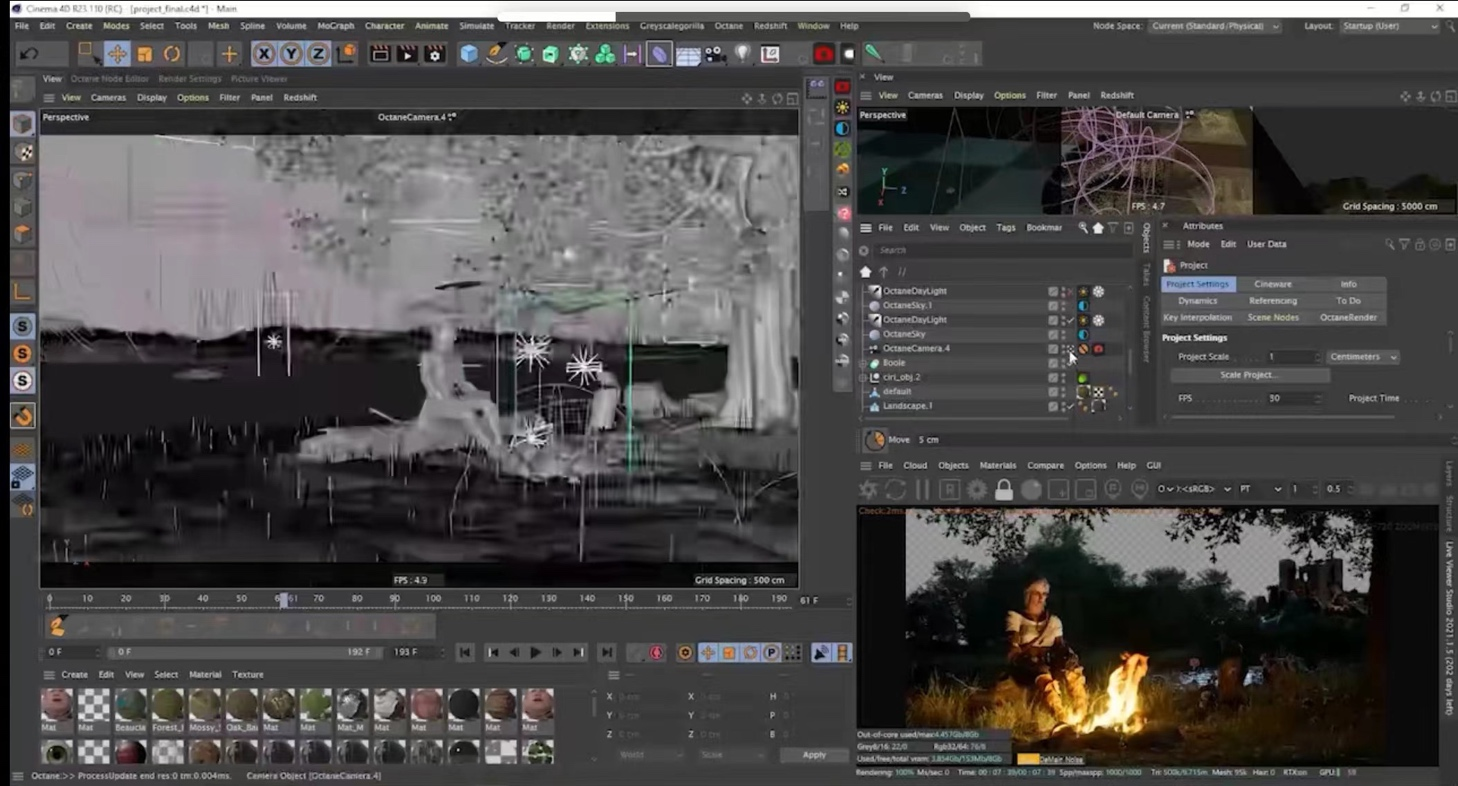This screenshot has height=786, width=1458.
Task: Pause the Live Viewer render
Action: pyautogui.click(x=922, y=489)
